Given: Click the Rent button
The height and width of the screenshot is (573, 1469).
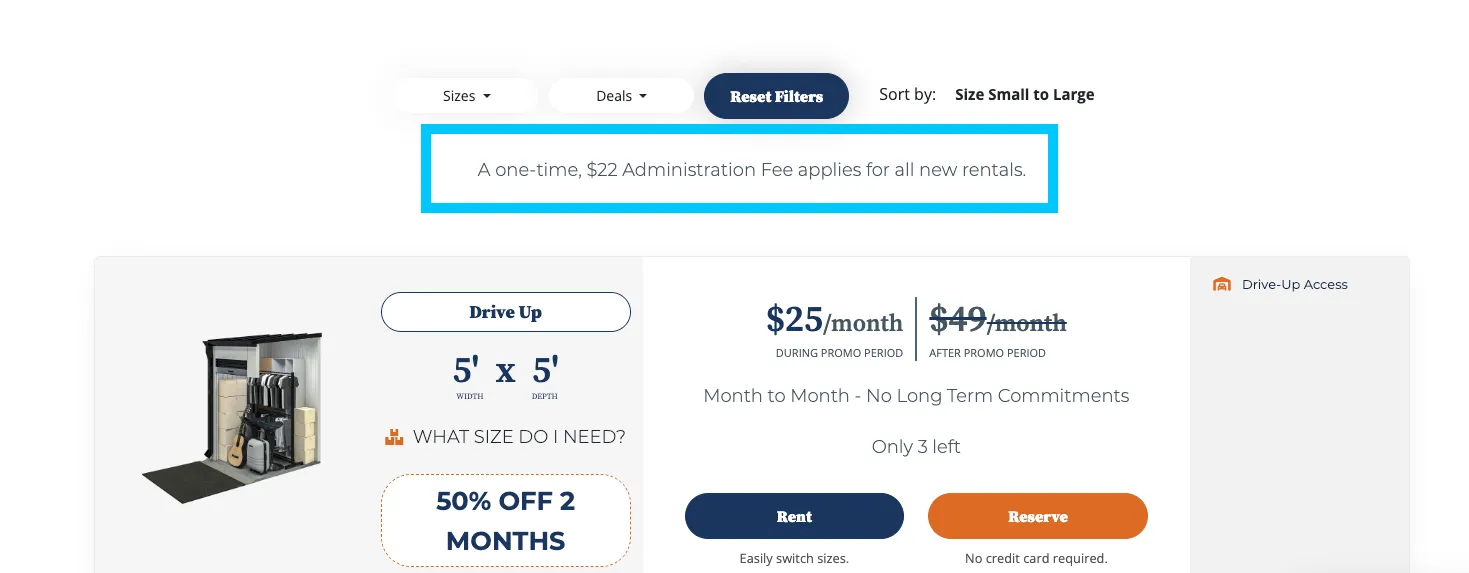Looking at the screenshot, I should pyautogui.click(x=794, y=516).
